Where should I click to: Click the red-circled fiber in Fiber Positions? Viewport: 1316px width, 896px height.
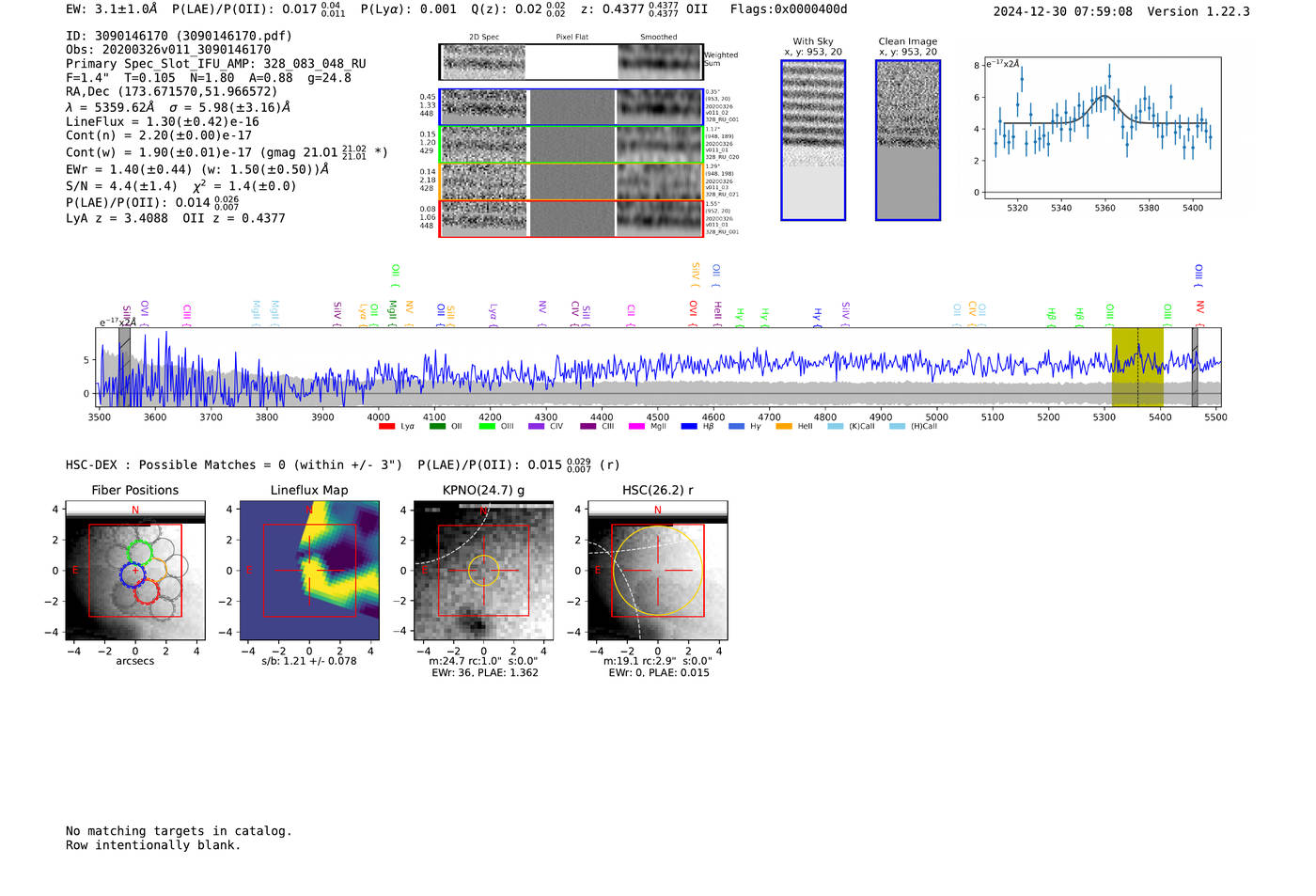pos(146,591)
